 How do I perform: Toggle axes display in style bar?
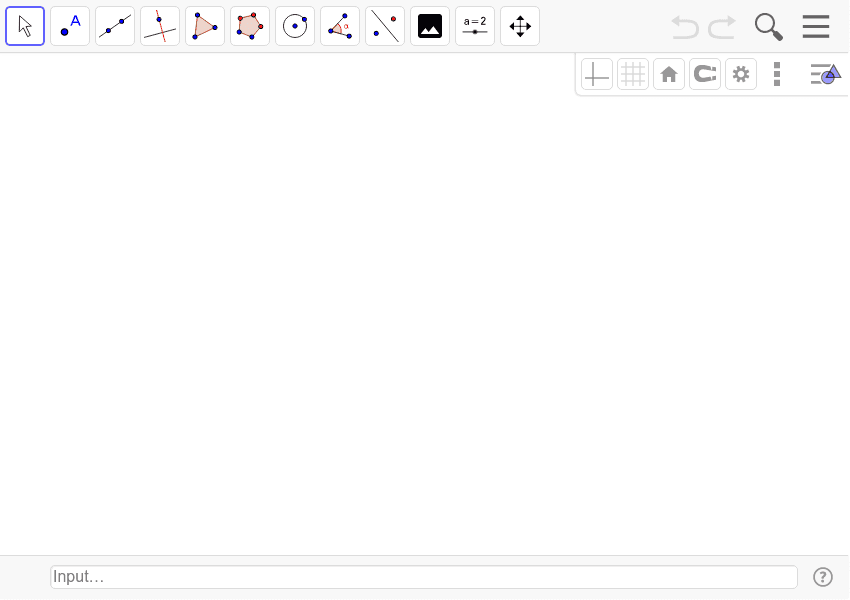pyautogui.click(x=597, y=74)
